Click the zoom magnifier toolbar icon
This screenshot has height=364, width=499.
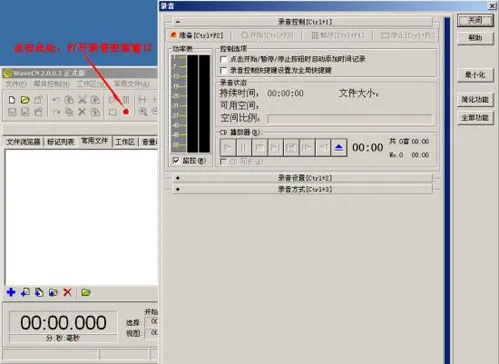click(x=143, y=112)
